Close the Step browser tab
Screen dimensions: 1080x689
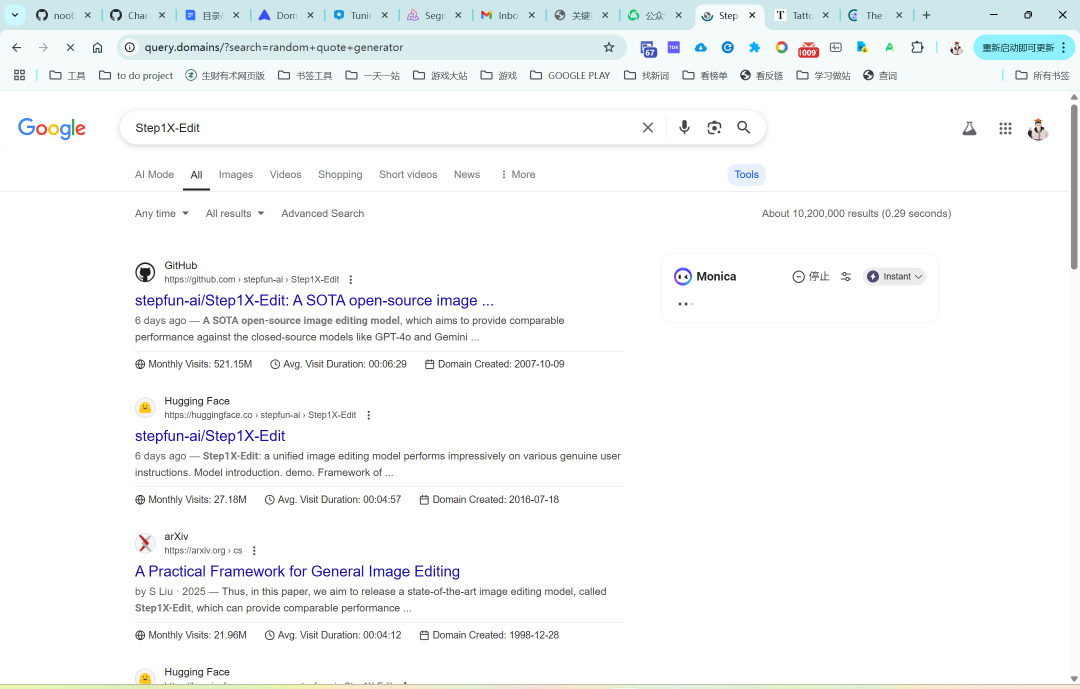pyautogui.click(x=752, y=15)
